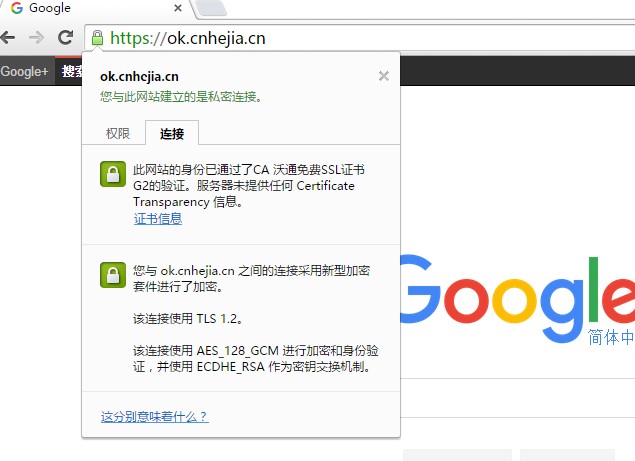Click certificate identity lock icon
Viewport: 635px width, 461px height.
(x=113, y=174)
